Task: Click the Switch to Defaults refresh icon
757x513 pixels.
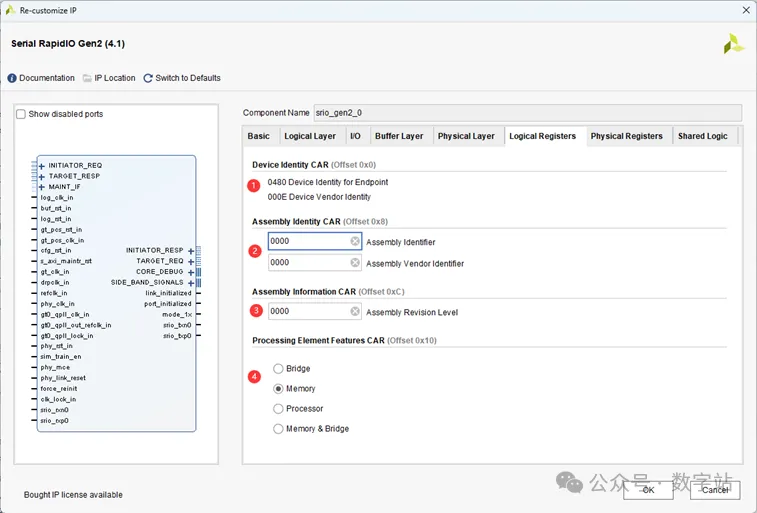Action: pos(148,78)
